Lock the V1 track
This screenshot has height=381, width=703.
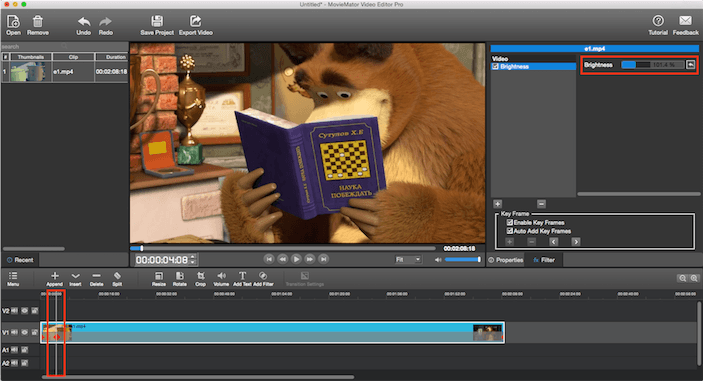(35, 333)
